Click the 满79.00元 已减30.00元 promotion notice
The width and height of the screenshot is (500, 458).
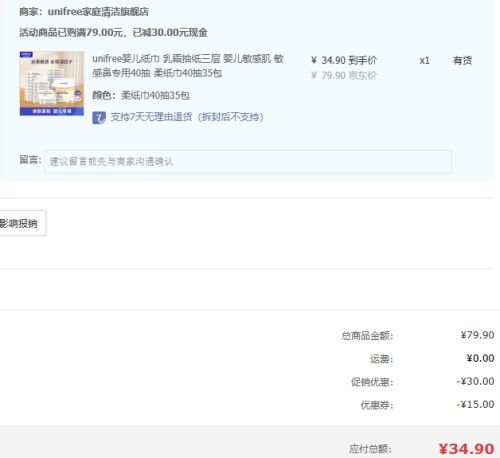[x=113, y=32]
